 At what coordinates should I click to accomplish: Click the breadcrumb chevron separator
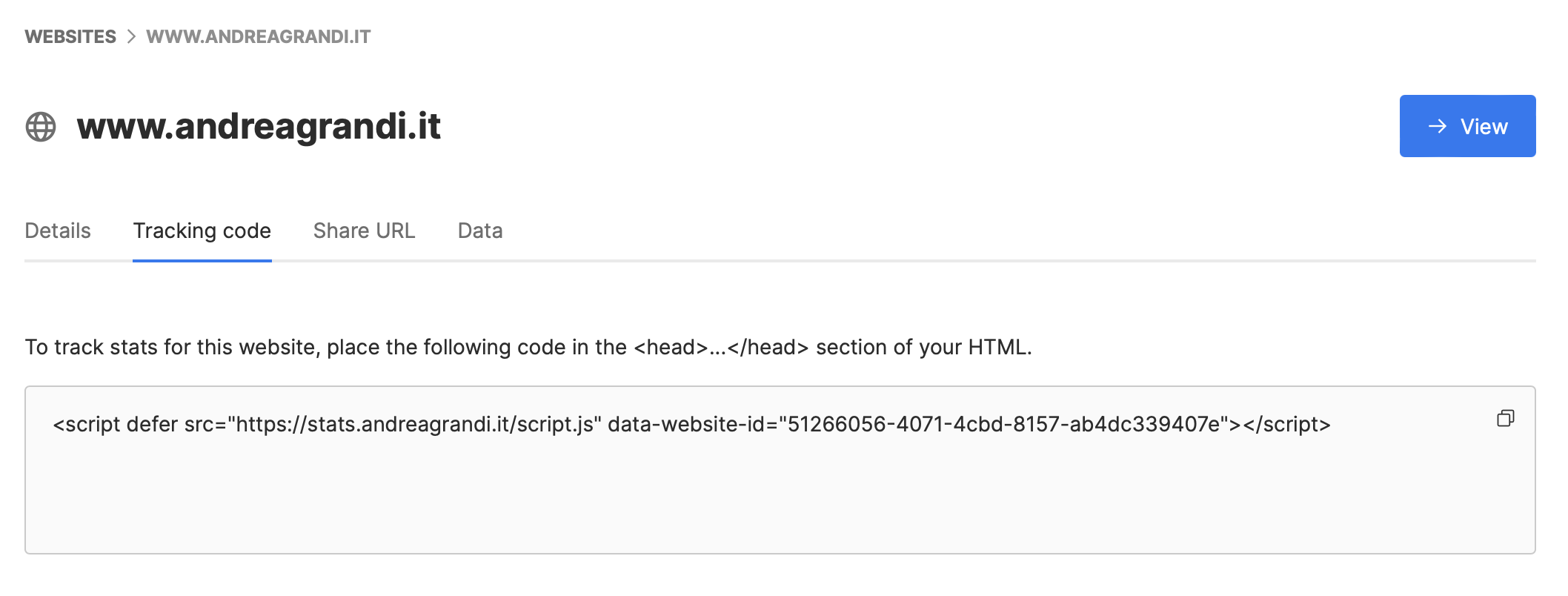[131, 36]
